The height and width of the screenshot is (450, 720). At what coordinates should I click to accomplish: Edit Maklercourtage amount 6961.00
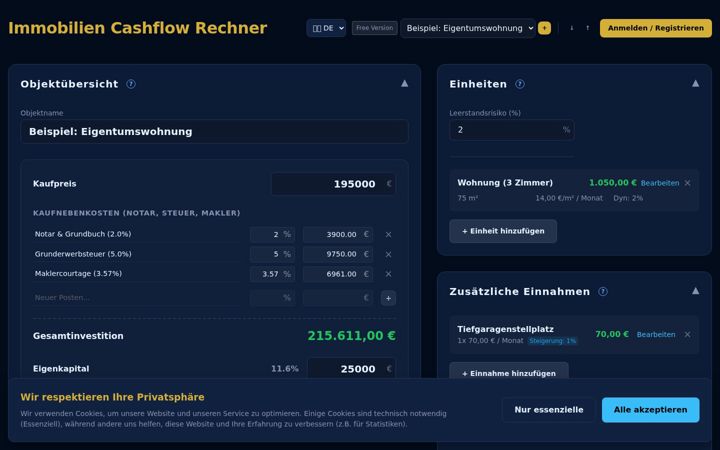click(x=338, y=274)
